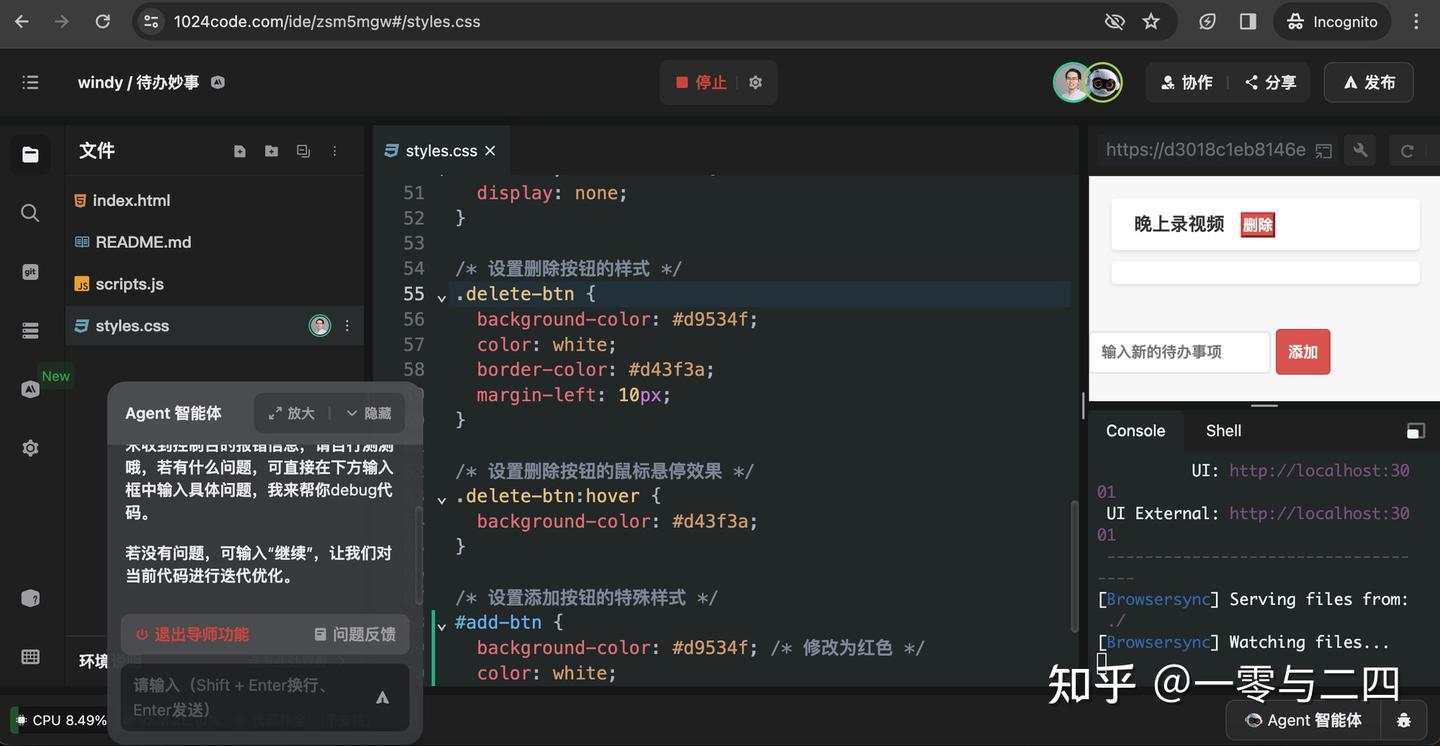Click the 发布 publish button
The image size is (1440, 746).
(x=1368, y=82)
